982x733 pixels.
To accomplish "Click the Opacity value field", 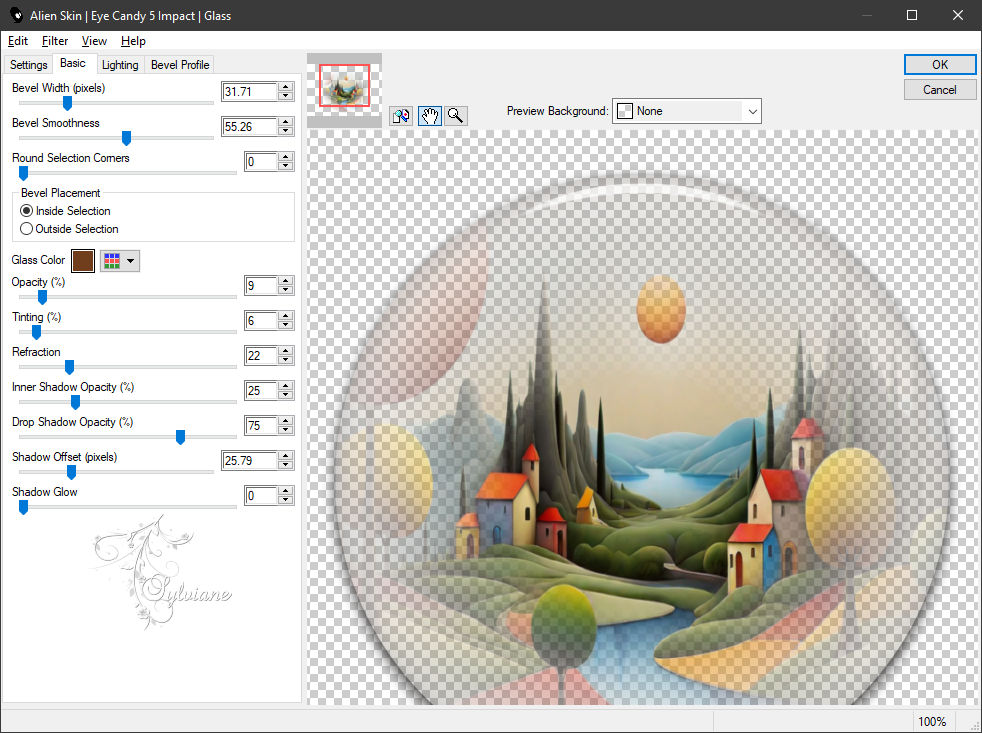I will pos(261,286).
